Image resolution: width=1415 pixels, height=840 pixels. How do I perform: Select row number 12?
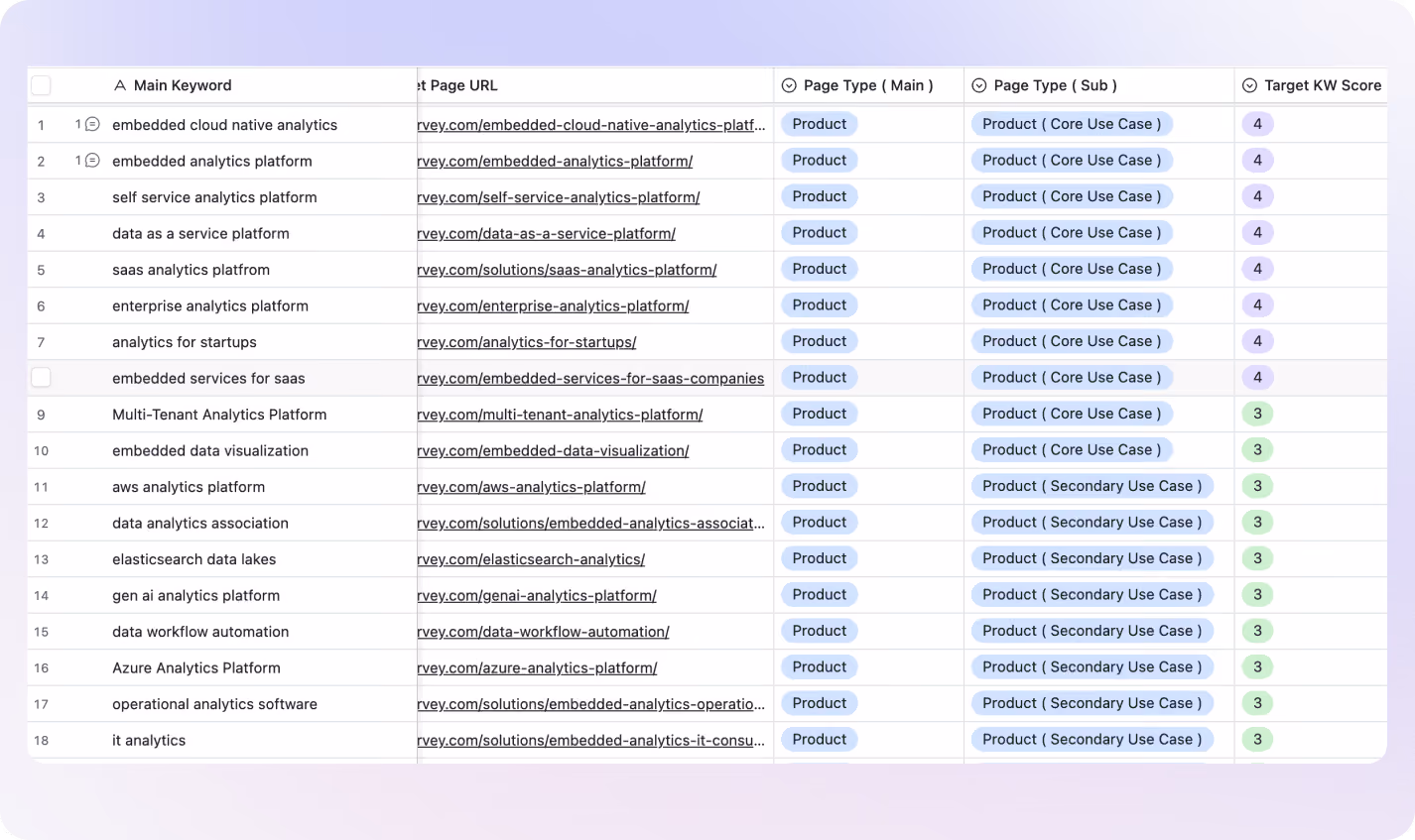(x=41, y=523)
